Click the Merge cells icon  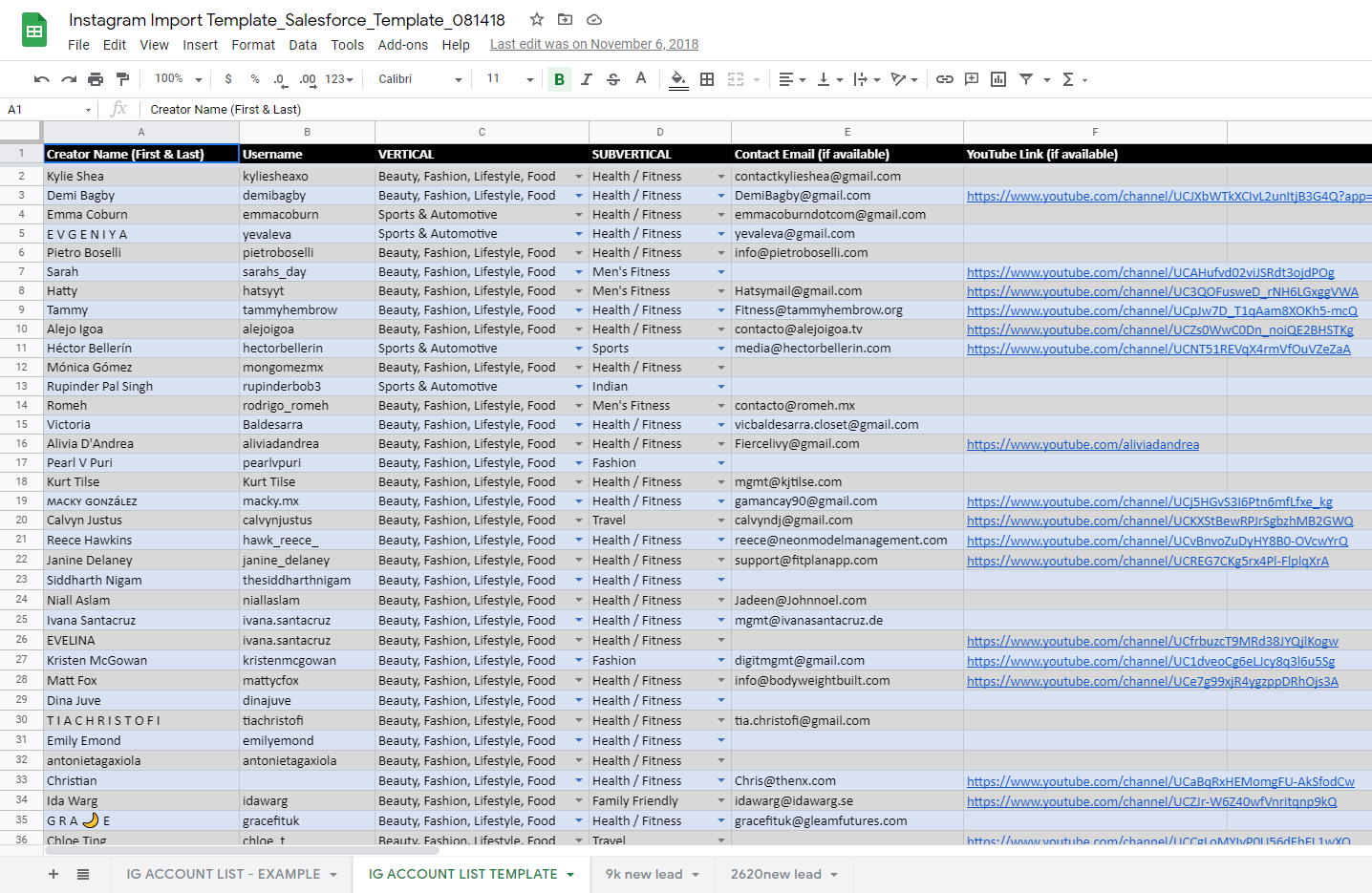coord(736,79)
